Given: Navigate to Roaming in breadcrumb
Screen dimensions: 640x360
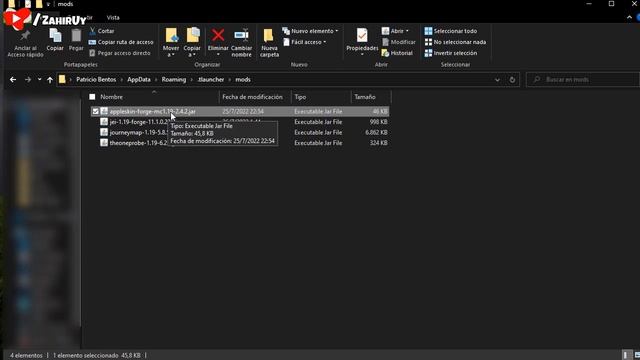Looking at the screenshot, I should tap(174, 80).
